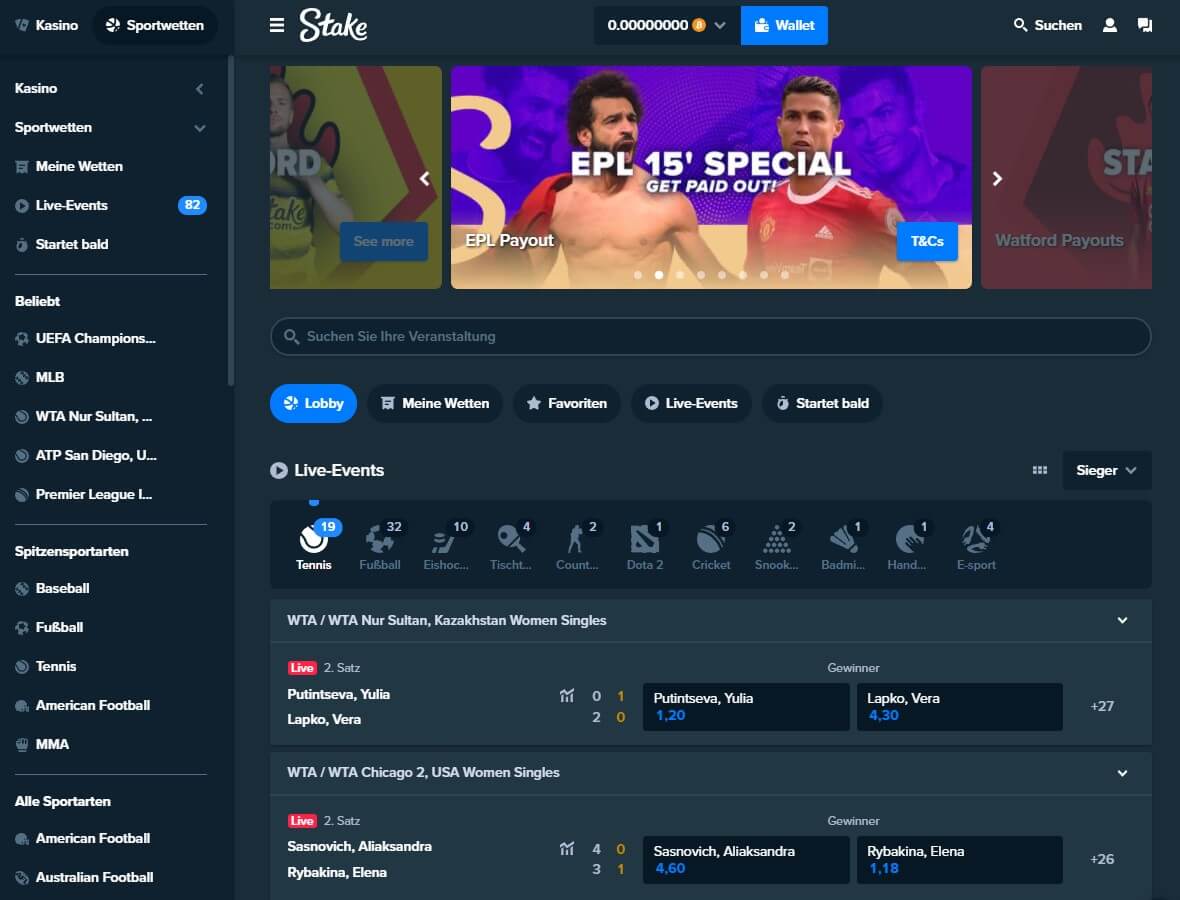The image size is (1180, 900).
Task: Open the currency balance dropdown
Action: (x=667, y=26)
